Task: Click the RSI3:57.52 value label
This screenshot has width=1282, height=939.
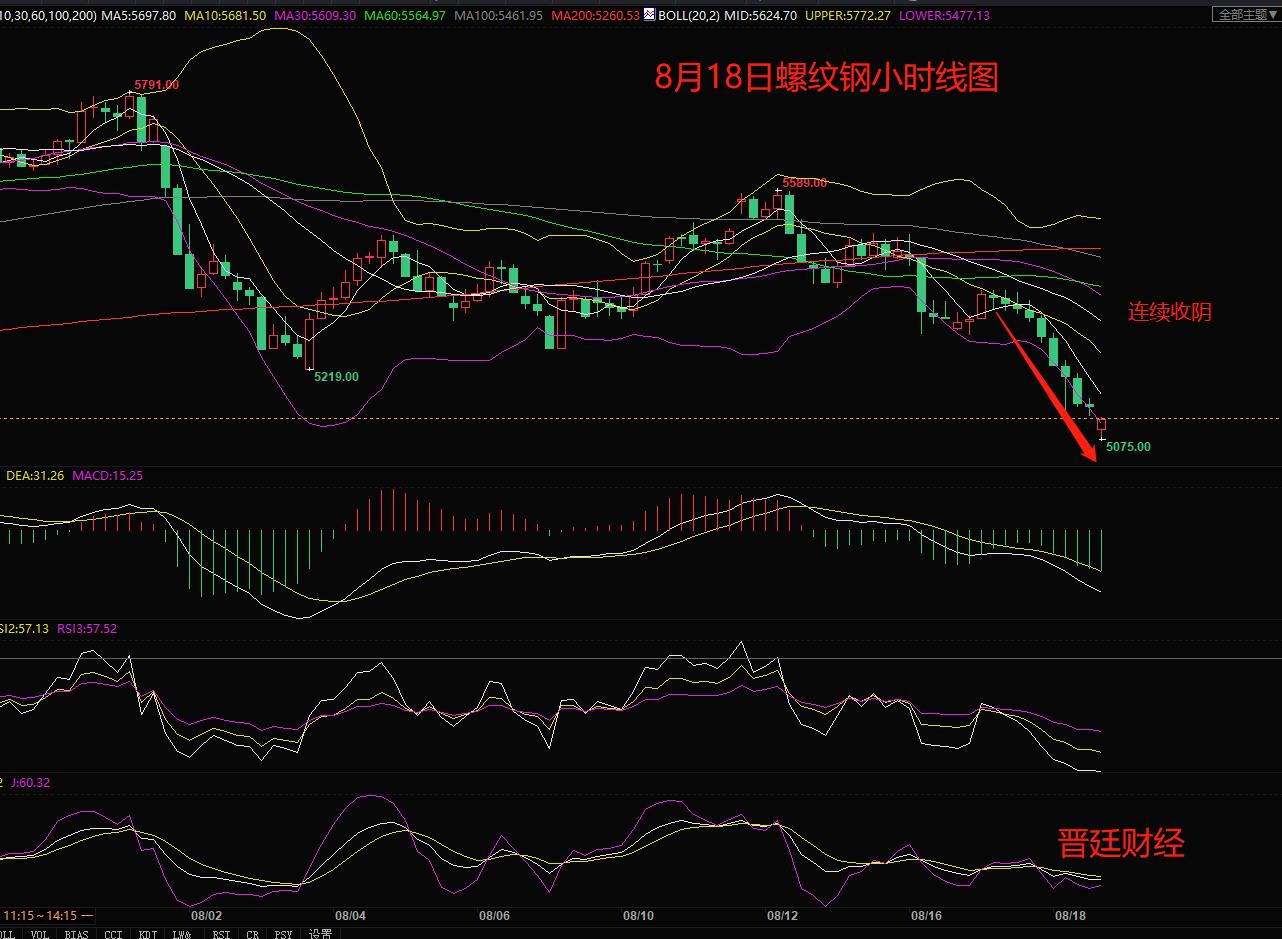Action: (86, 629)
